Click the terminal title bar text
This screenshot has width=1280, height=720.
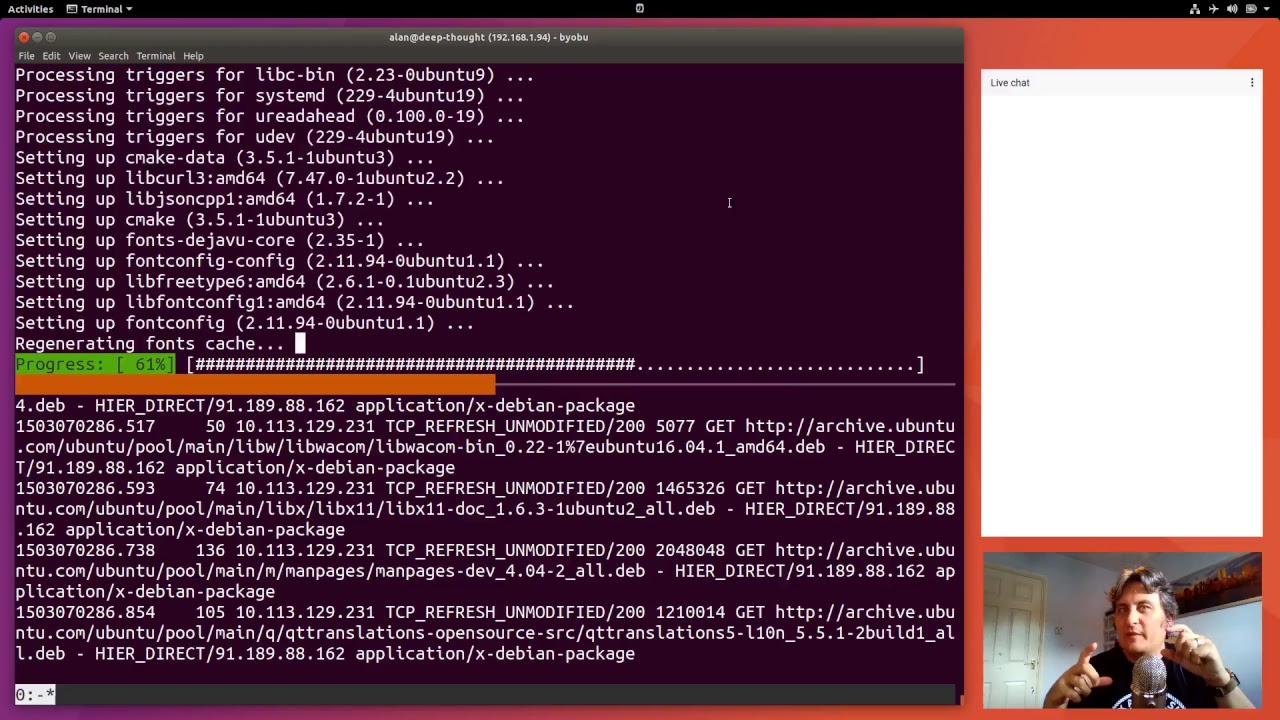point(489,37)
